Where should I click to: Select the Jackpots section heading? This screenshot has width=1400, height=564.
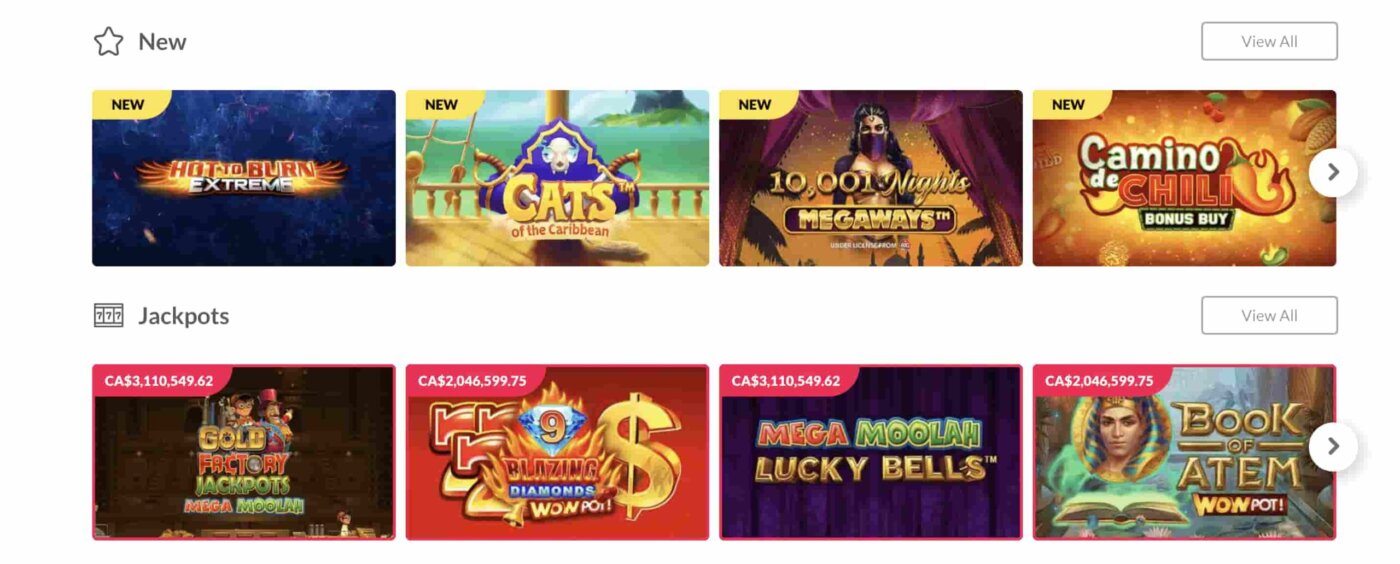coord(184,316)
